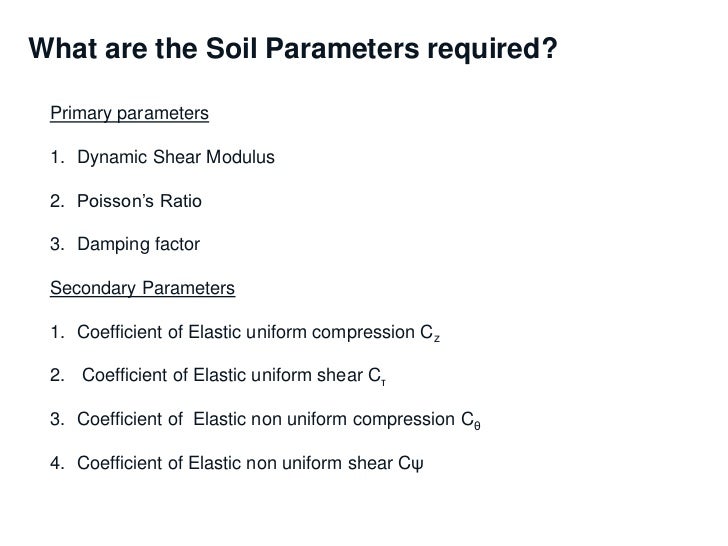Viewport: 728px width, 546px height.
Task: Click the Cψ symbol at line end
Action: [411, 464]
